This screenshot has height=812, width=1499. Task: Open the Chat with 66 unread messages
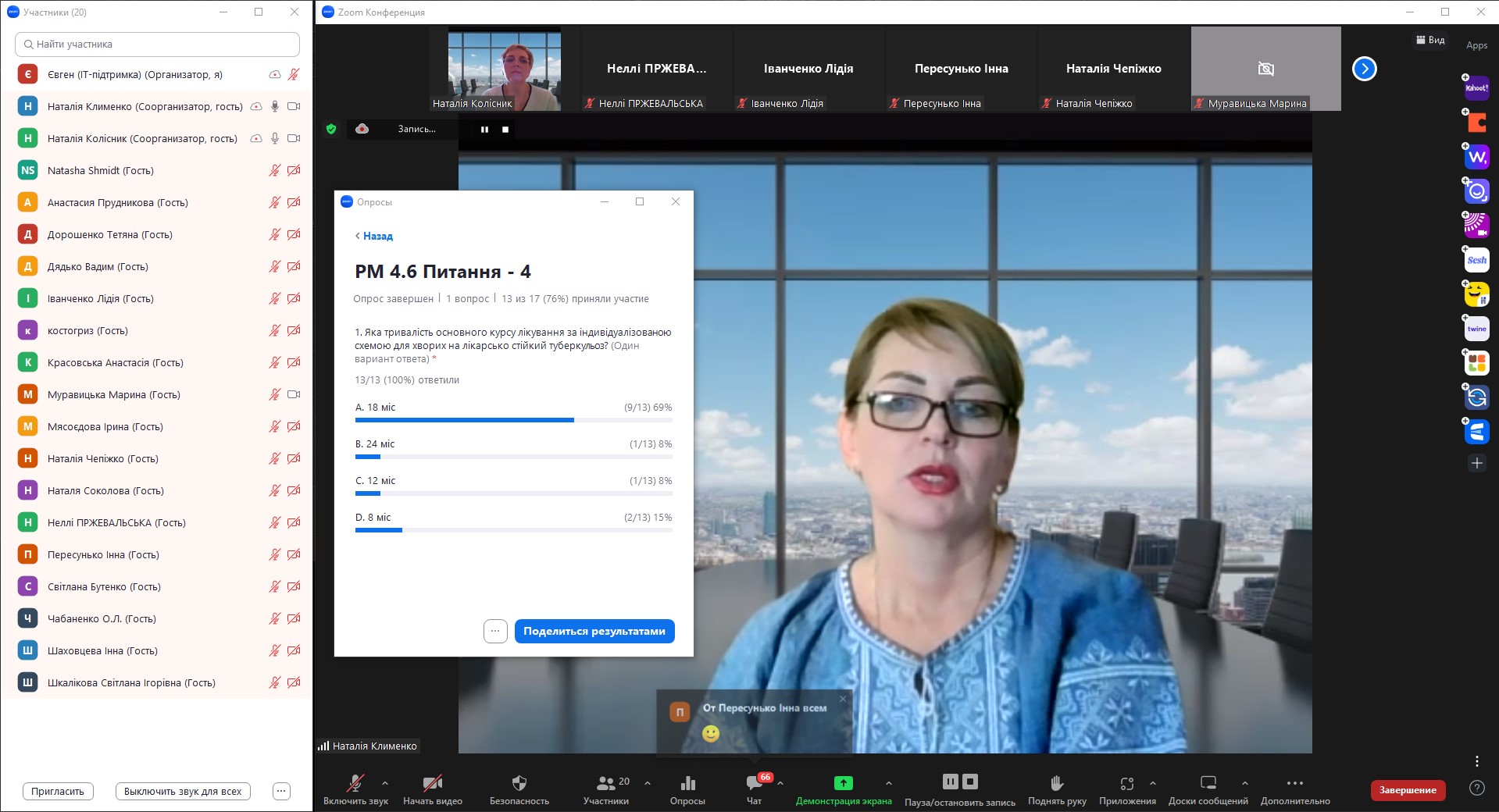(754, 783)
